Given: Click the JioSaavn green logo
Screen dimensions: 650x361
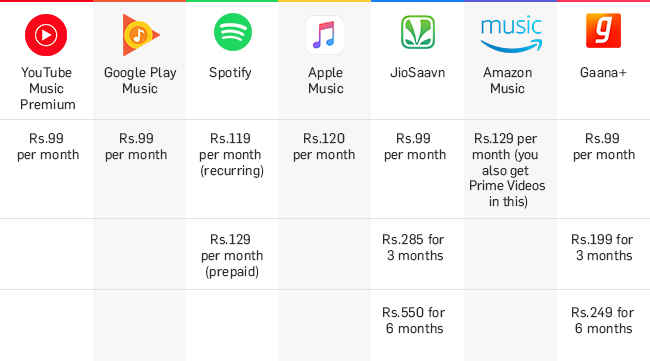Looking at the screenshot, I should coord(417,32).
